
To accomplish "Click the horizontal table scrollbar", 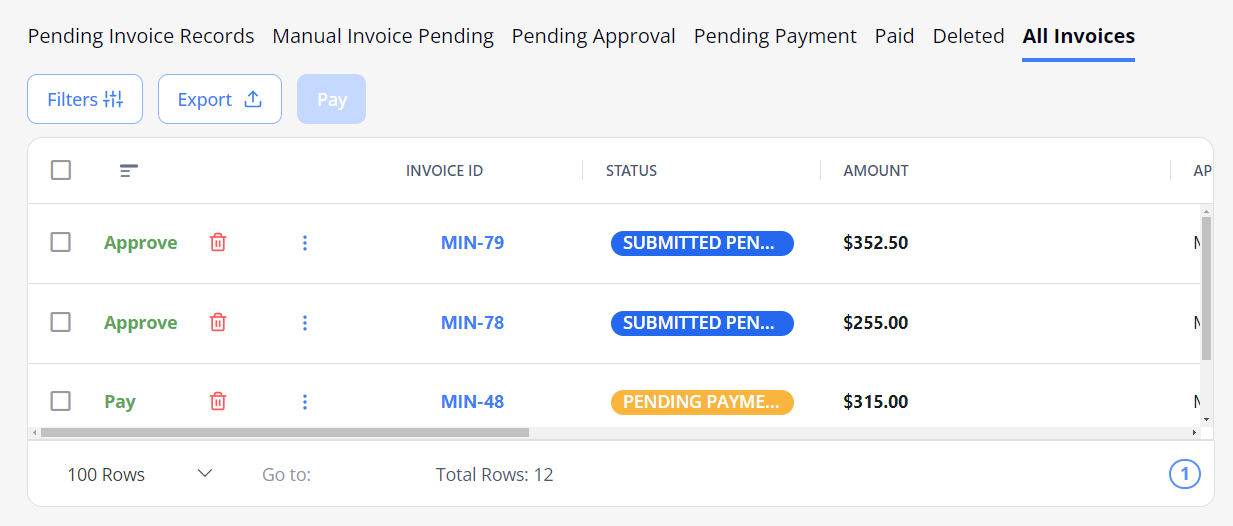I will 285,433.
